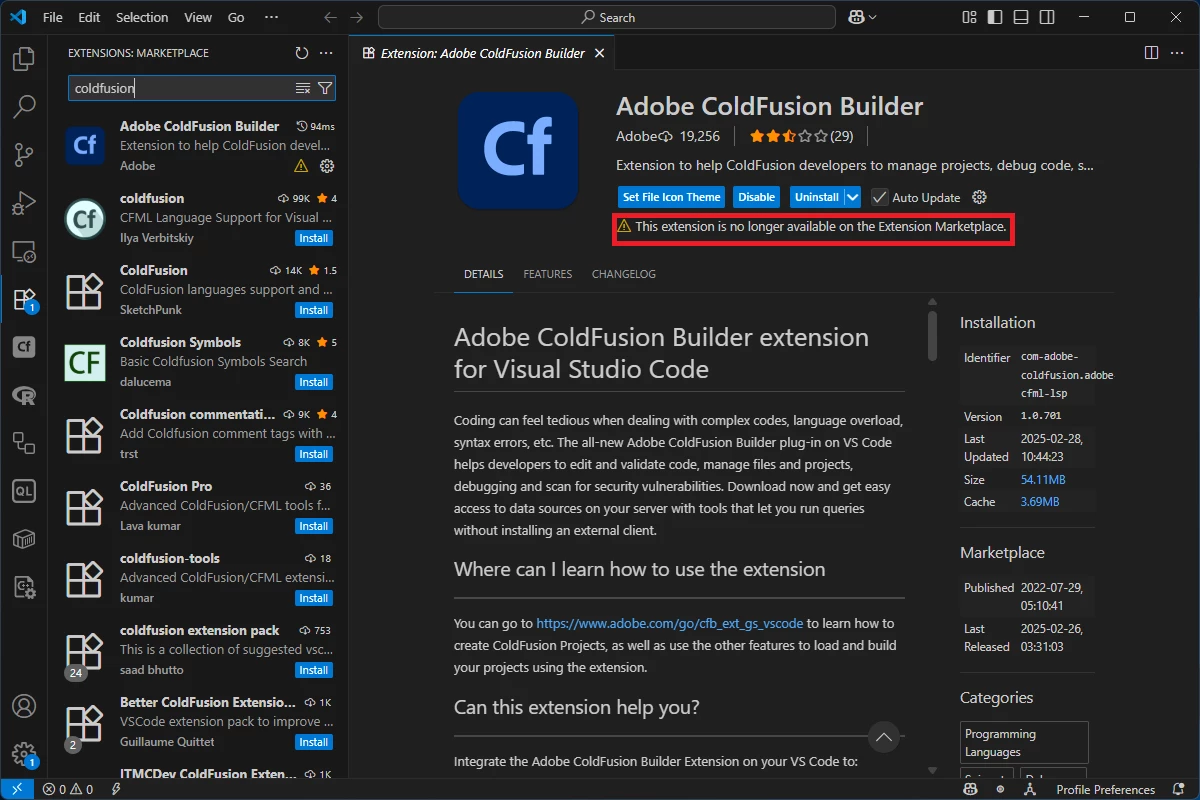Open the Extensions view more actions menu
Image resolution: width=1200 pixels, height=800 pixels.
326,53
